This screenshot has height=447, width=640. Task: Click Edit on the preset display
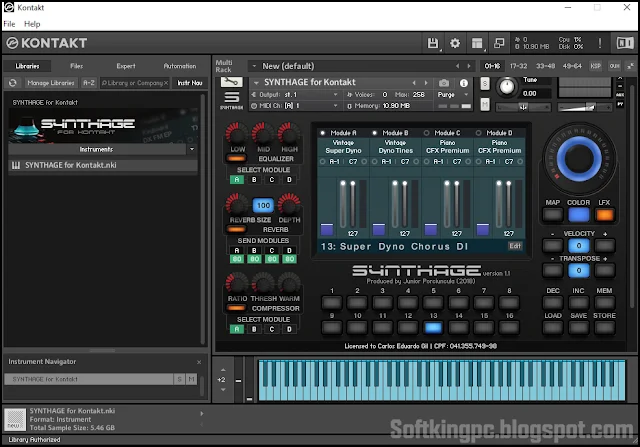[515, 246]
